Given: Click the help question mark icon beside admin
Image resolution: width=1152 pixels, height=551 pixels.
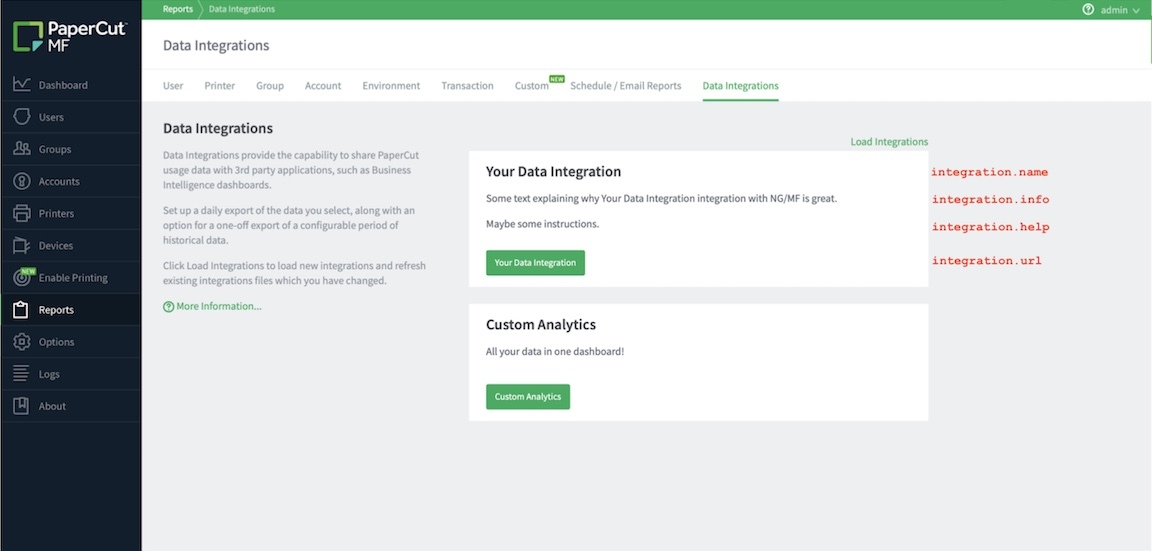Looking at the screenshot, I should pyautogui.click(x=1088, y=10).
